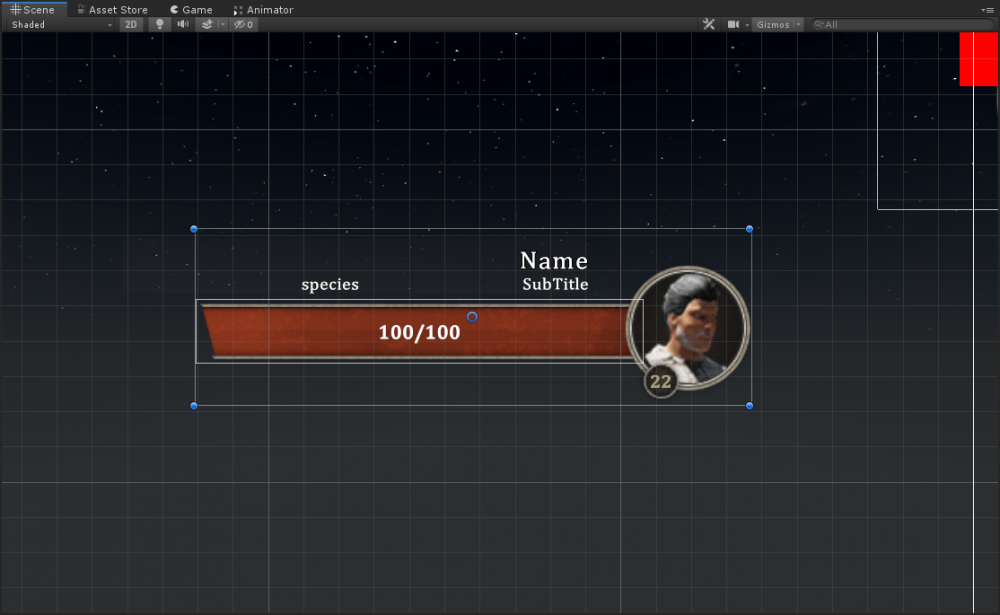
Task: Open the Scene view context menu at top right
Action: pos(988,9)
